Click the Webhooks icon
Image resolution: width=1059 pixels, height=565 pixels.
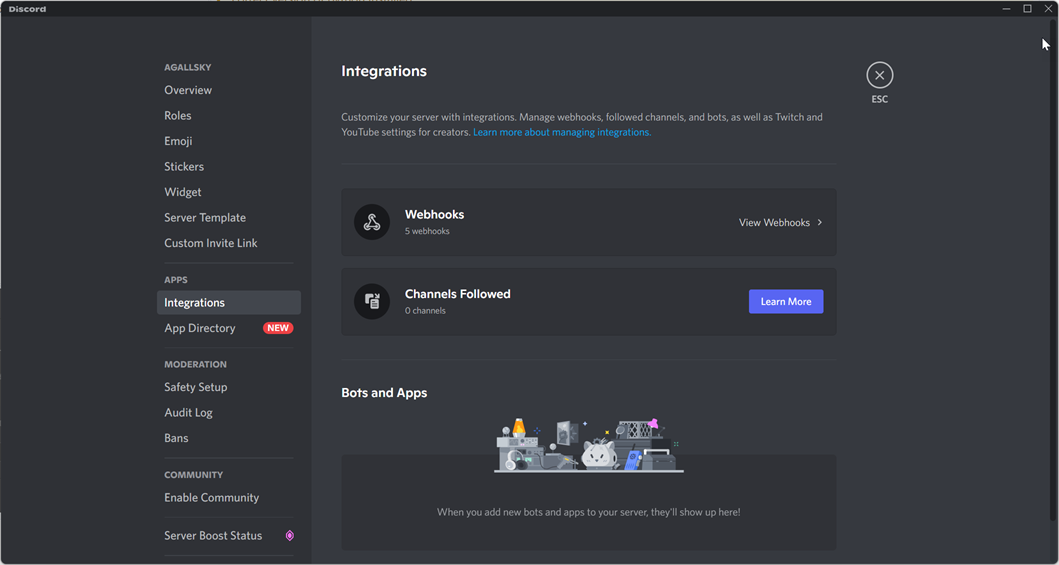tap(372, 222)
